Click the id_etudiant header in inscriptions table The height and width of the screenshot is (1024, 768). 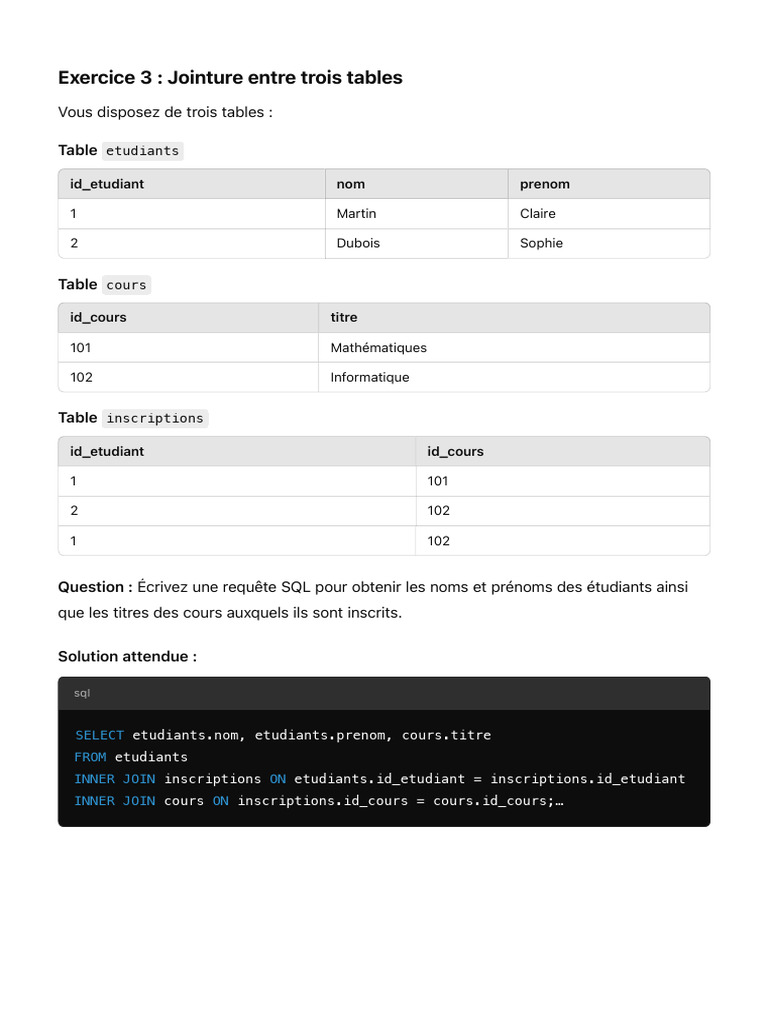coord(237,451)
